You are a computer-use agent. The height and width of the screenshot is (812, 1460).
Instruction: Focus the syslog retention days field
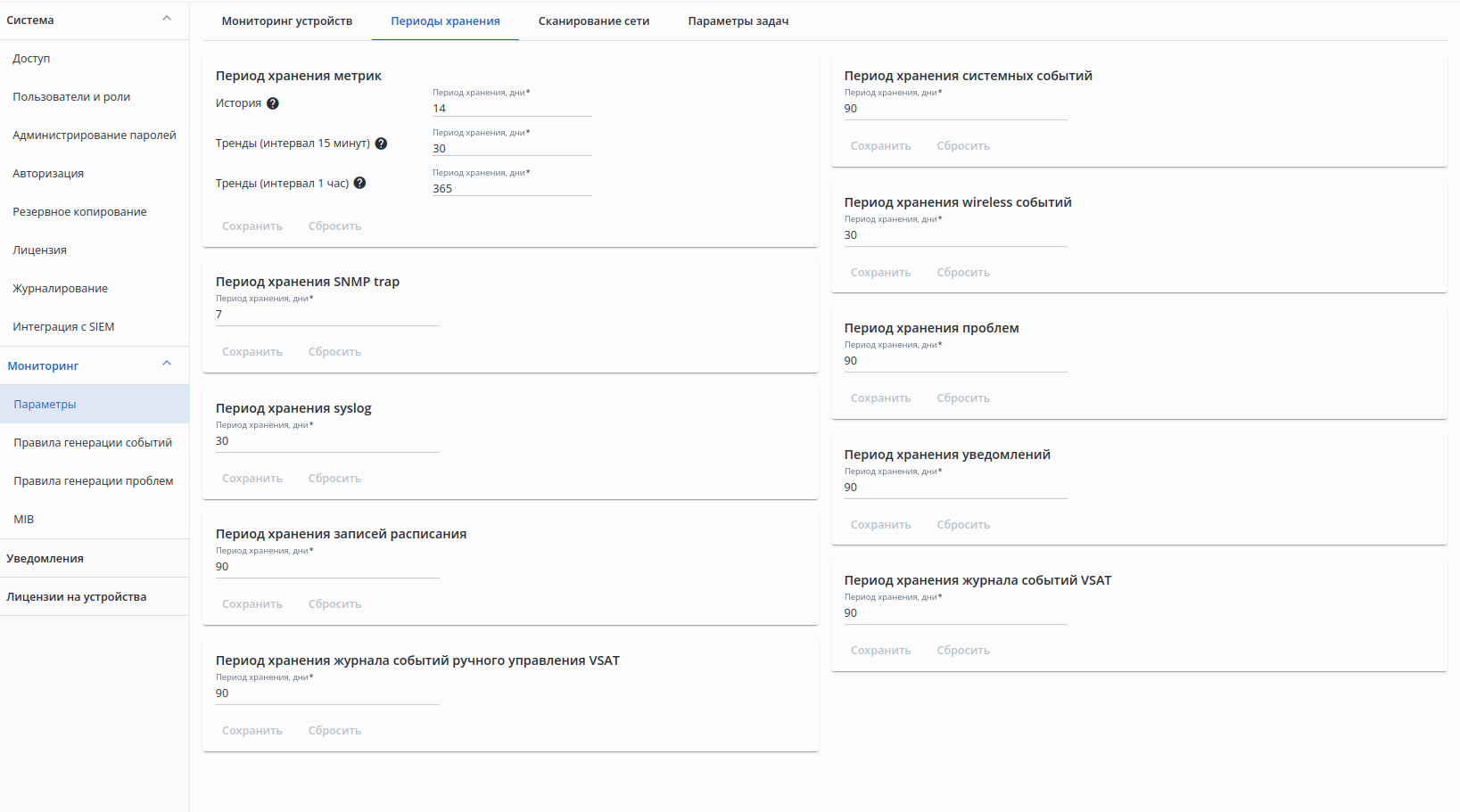click(326, 441)
